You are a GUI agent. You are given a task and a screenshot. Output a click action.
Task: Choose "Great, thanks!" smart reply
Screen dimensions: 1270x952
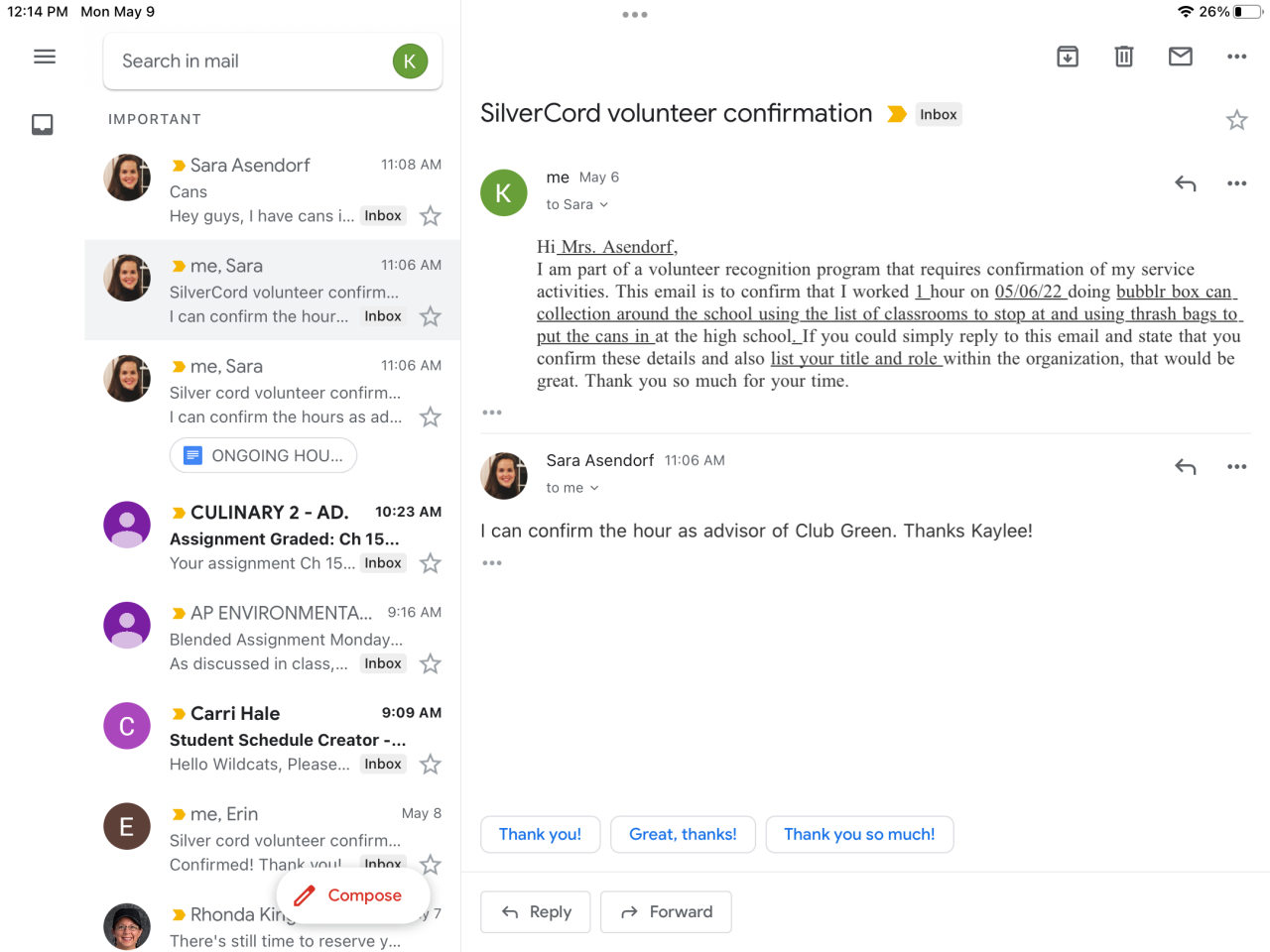683,834
